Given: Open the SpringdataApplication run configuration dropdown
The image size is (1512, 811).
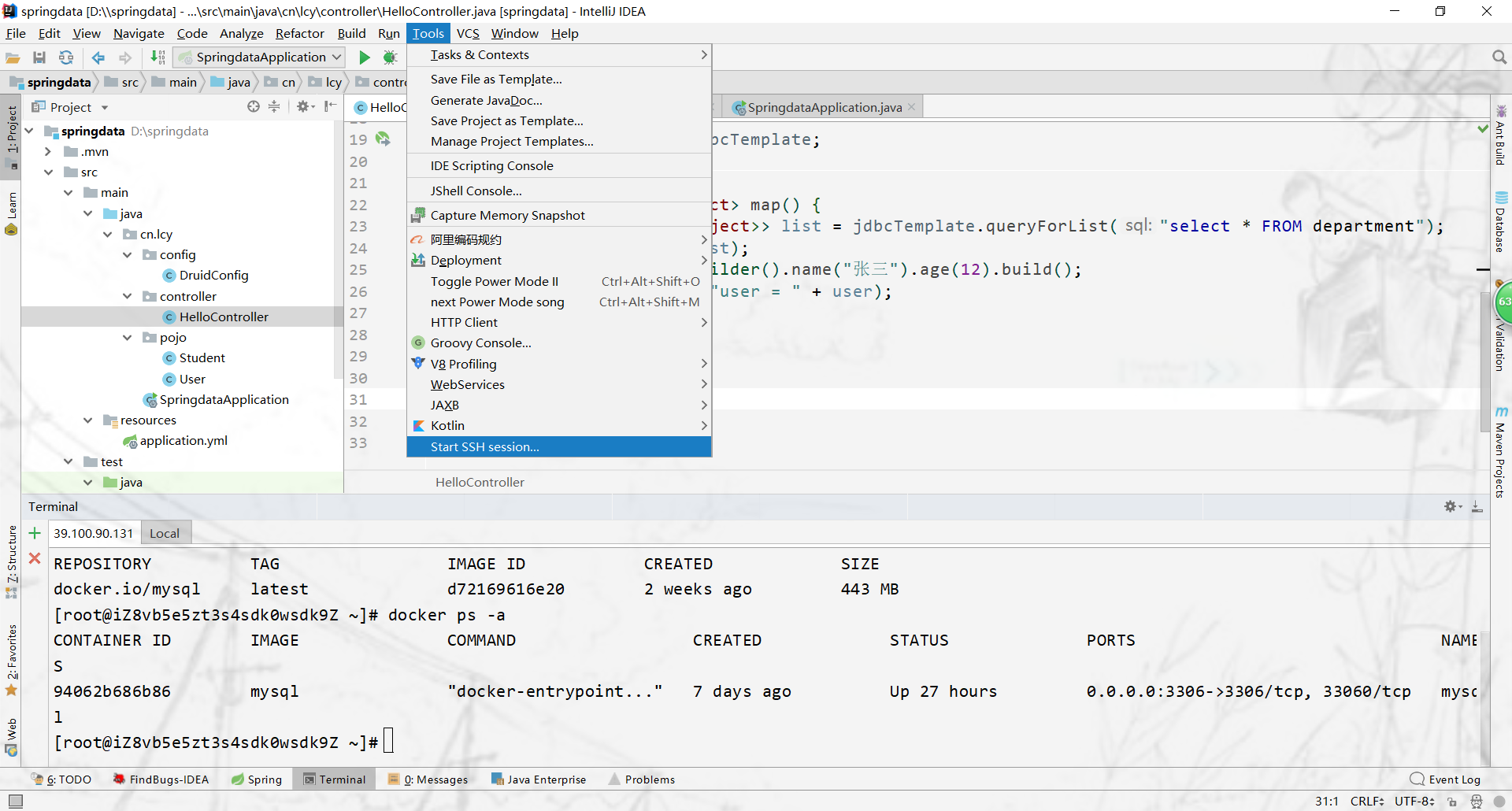Looking at the screenshot, I should click(261, 57).
